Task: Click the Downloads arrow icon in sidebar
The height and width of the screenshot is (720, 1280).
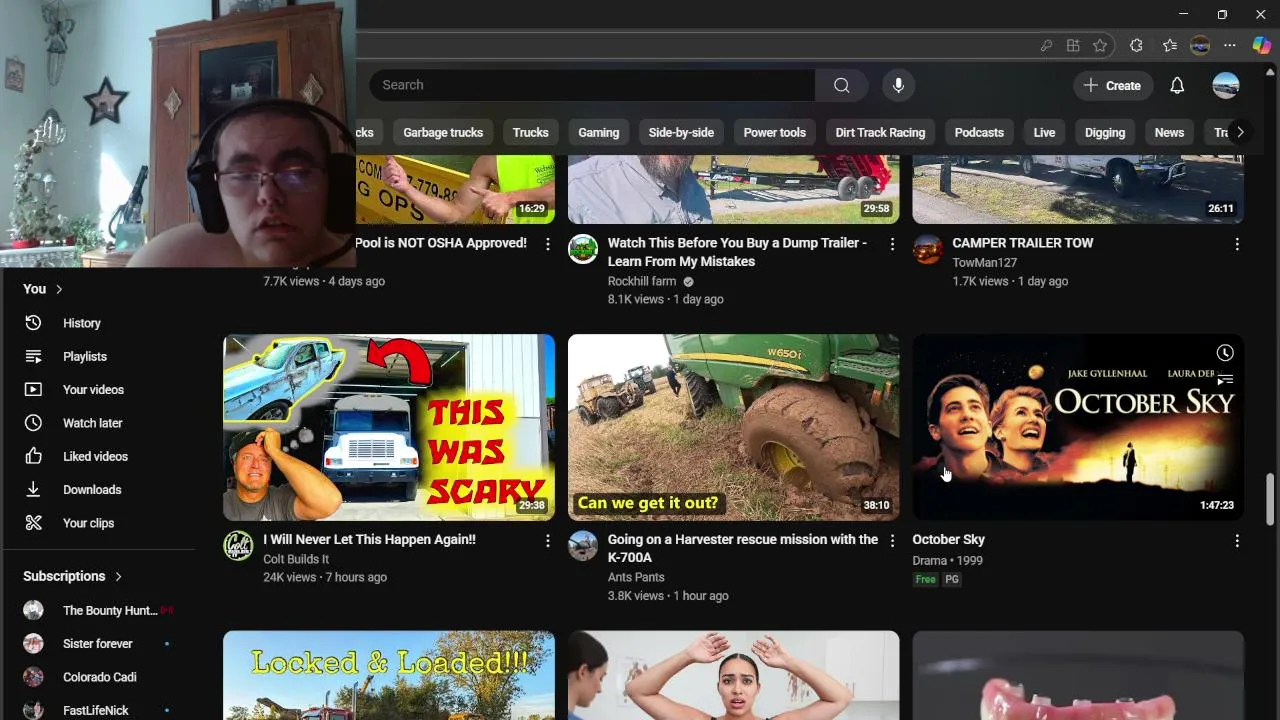Action: (33, 489)
